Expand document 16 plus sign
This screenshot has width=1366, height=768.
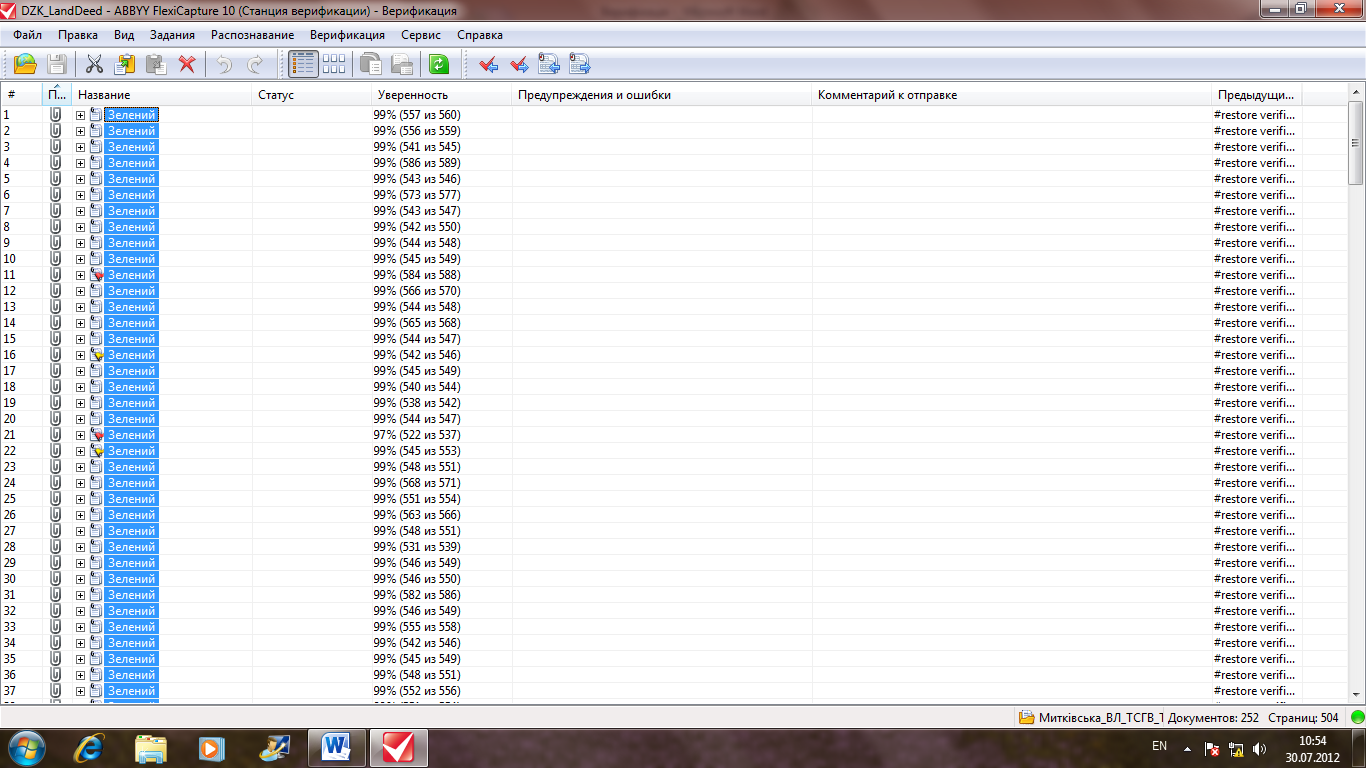tap(81, 355)
